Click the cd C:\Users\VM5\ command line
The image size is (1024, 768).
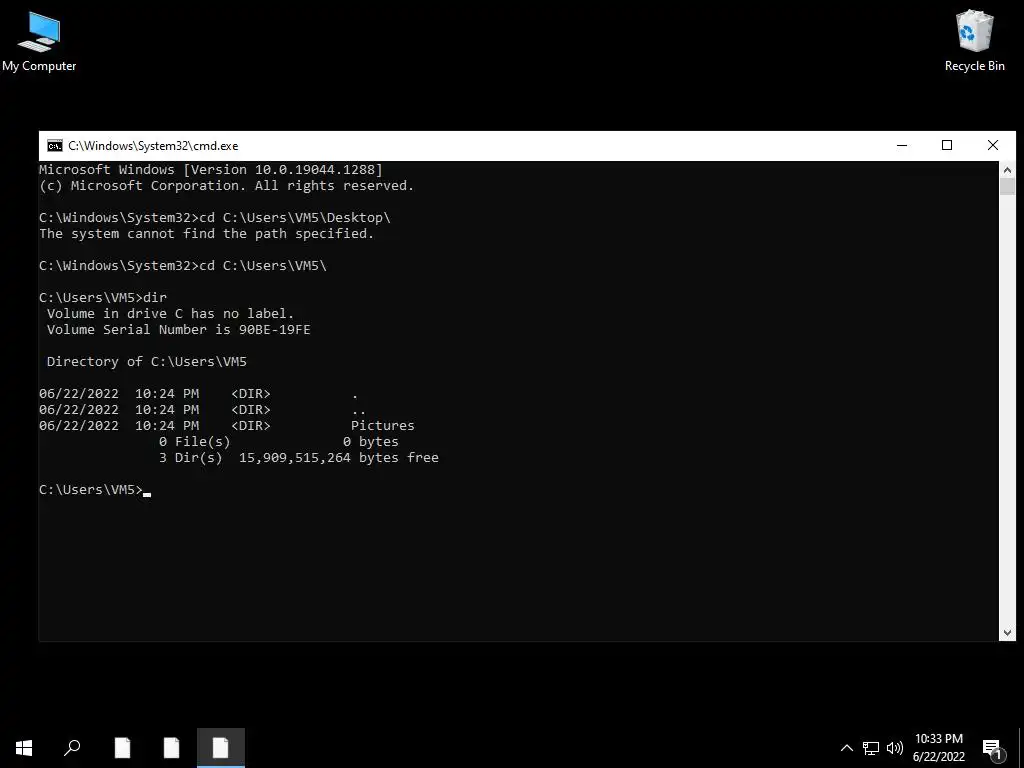coord(183,265)
